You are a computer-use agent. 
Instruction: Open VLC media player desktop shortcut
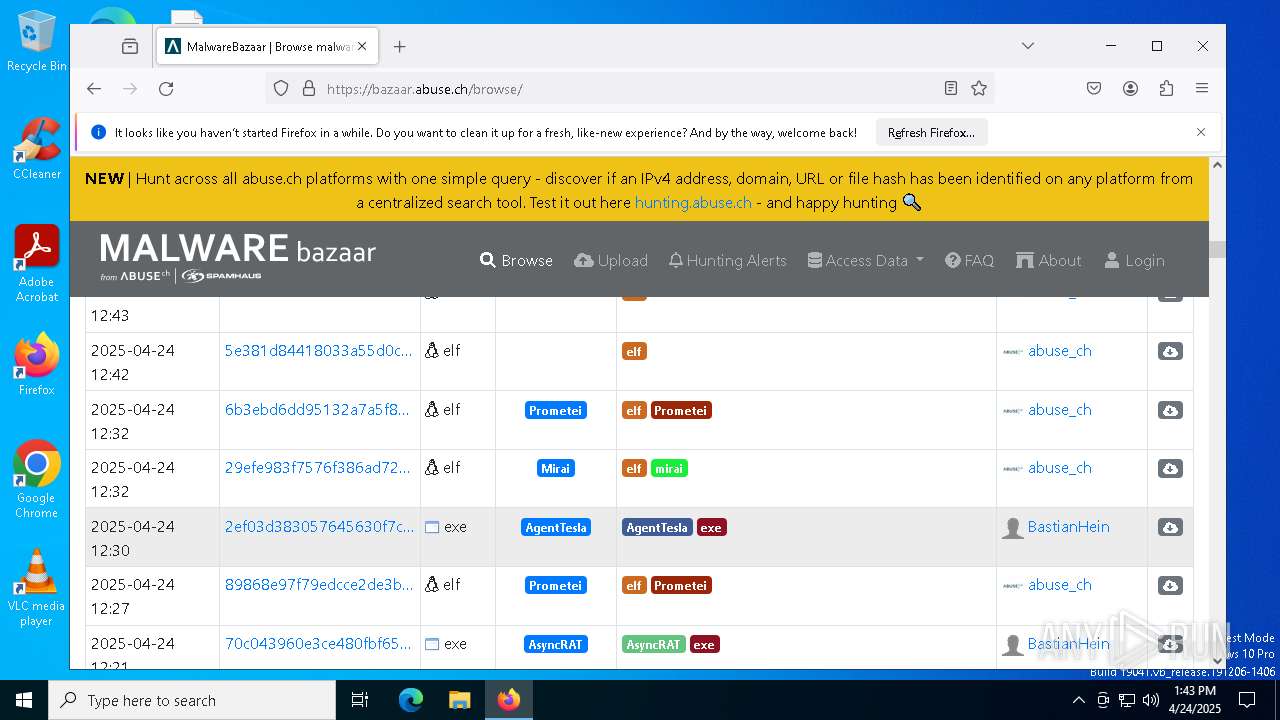tap(37, 588)
